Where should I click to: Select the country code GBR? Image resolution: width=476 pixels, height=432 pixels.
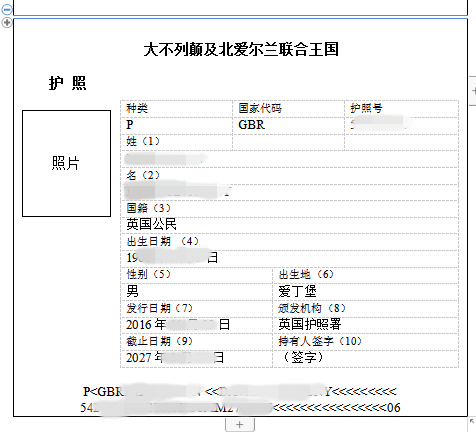pos(252,125)
